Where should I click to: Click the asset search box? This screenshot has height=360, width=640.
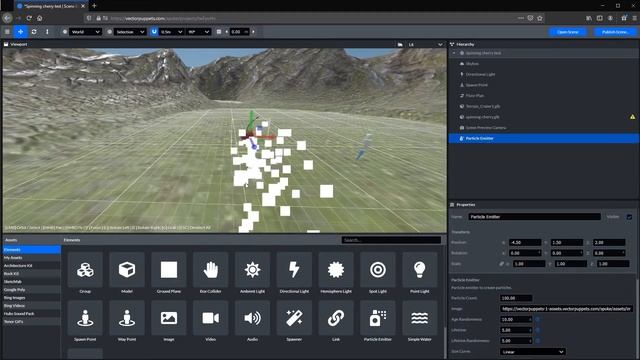(391, 240)
